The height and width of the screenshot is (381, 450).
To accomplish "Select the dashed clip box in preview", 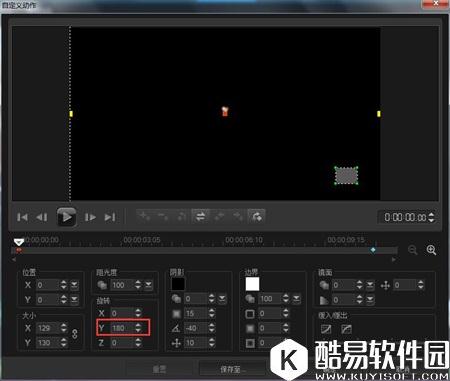I will (x=346, y=175).
